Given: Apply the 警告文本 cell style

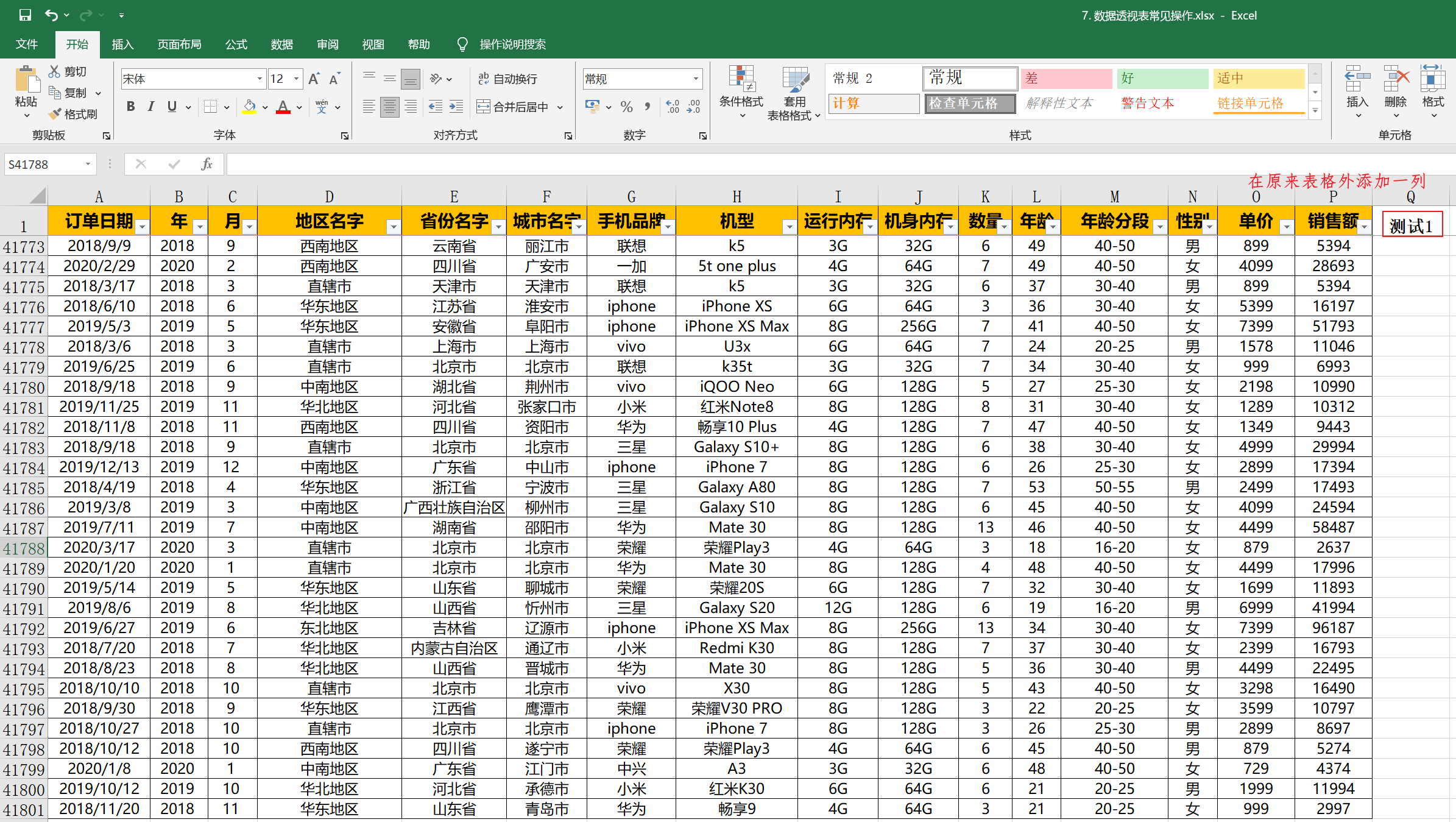Looking at the screenshot, I should click(x=1162, y=103).
